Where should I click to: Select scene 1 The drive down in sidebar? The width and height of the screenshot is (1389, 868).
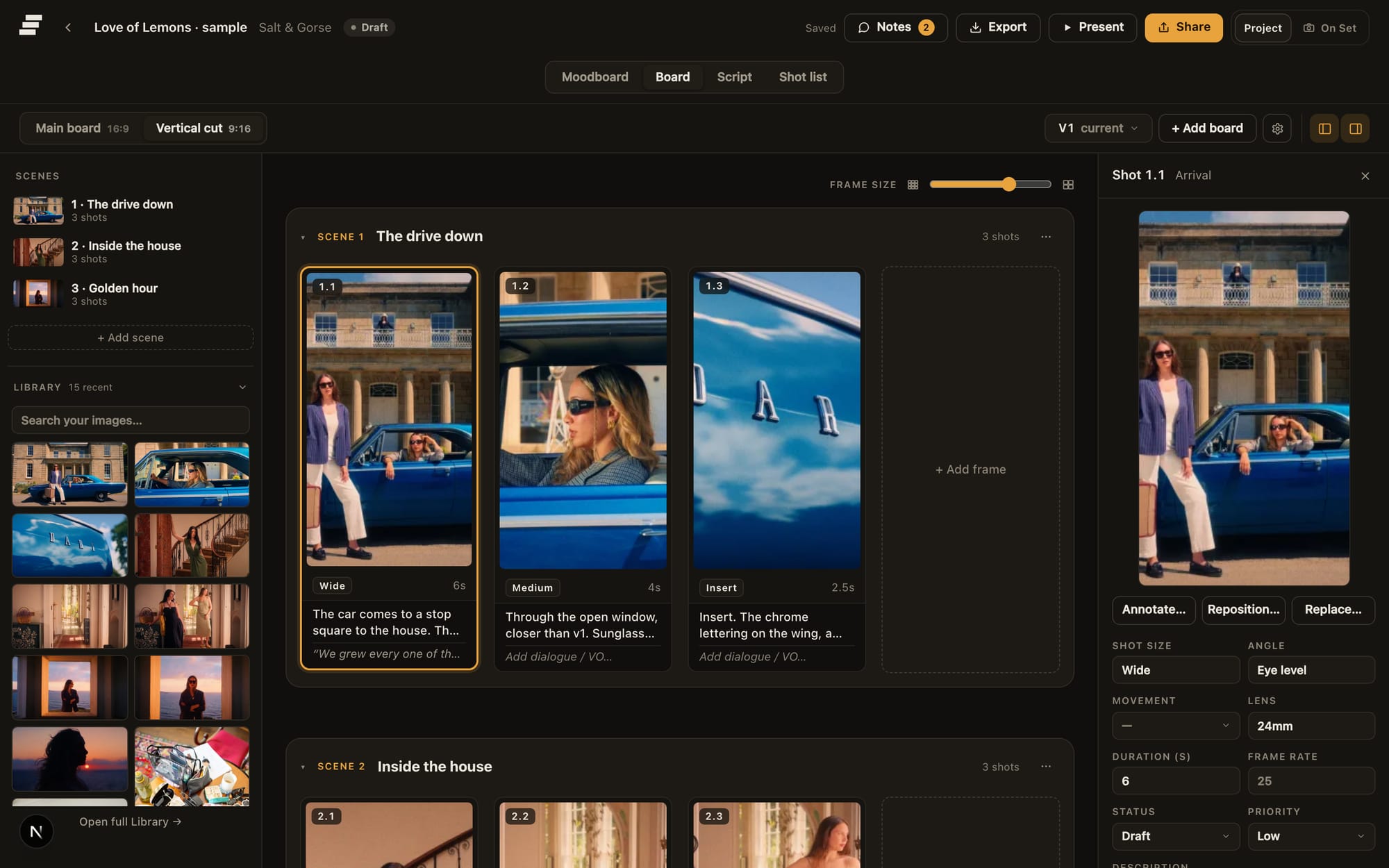131,210
